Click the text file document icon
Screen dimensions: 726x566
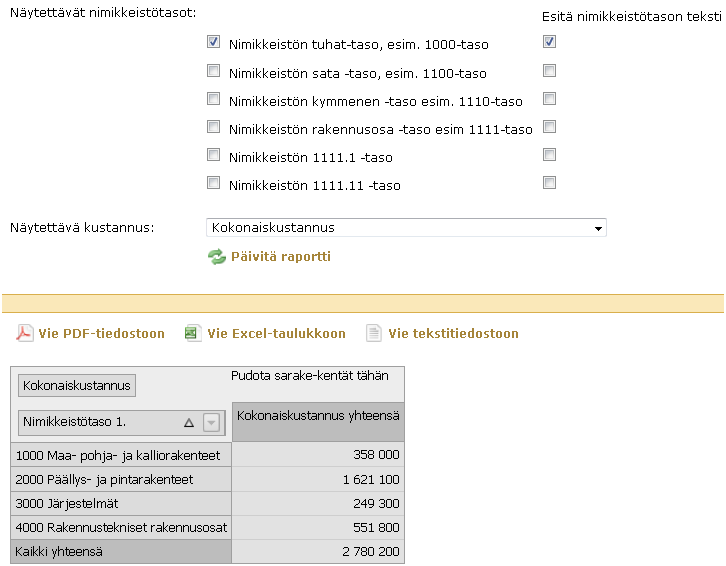374,333
